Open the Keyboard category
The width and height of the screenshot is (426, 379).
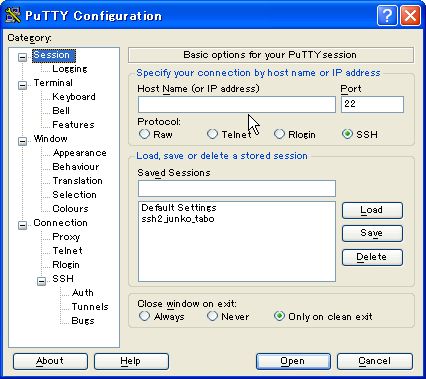[74, 97]
